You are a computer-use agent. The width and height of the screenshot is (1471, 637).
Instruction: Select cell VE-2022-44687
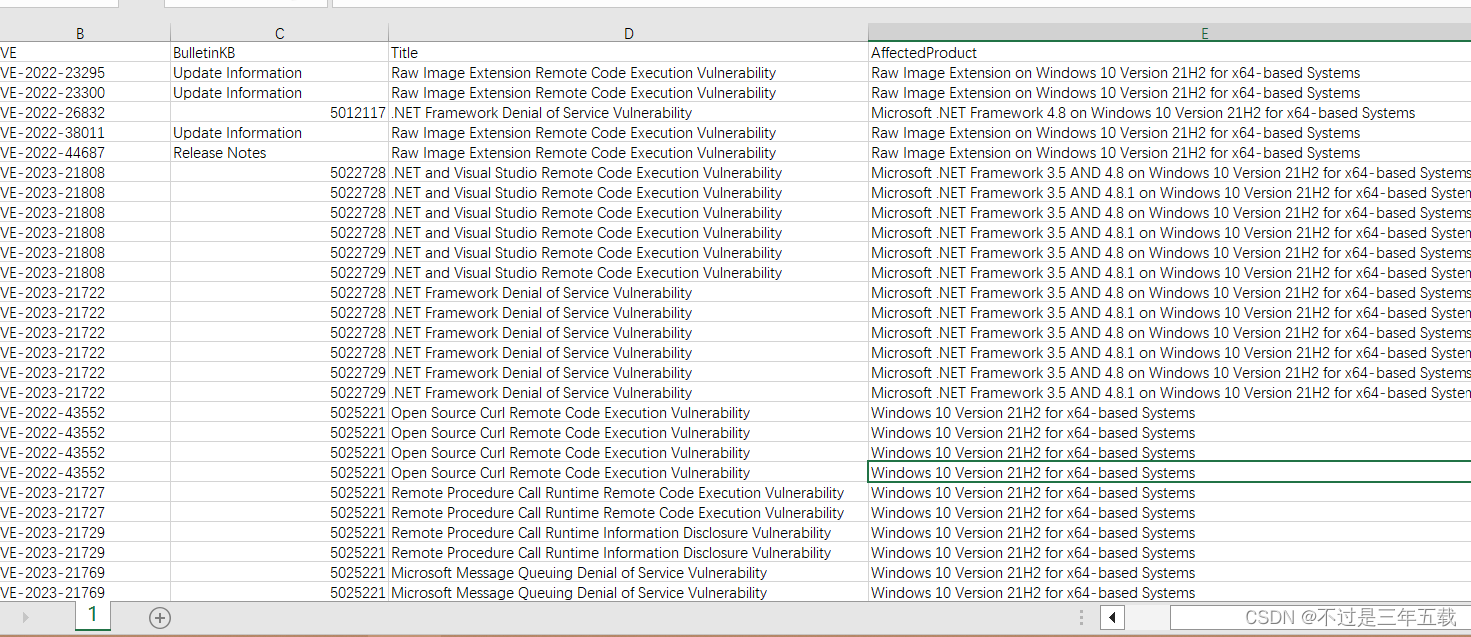tap(85, 153)
